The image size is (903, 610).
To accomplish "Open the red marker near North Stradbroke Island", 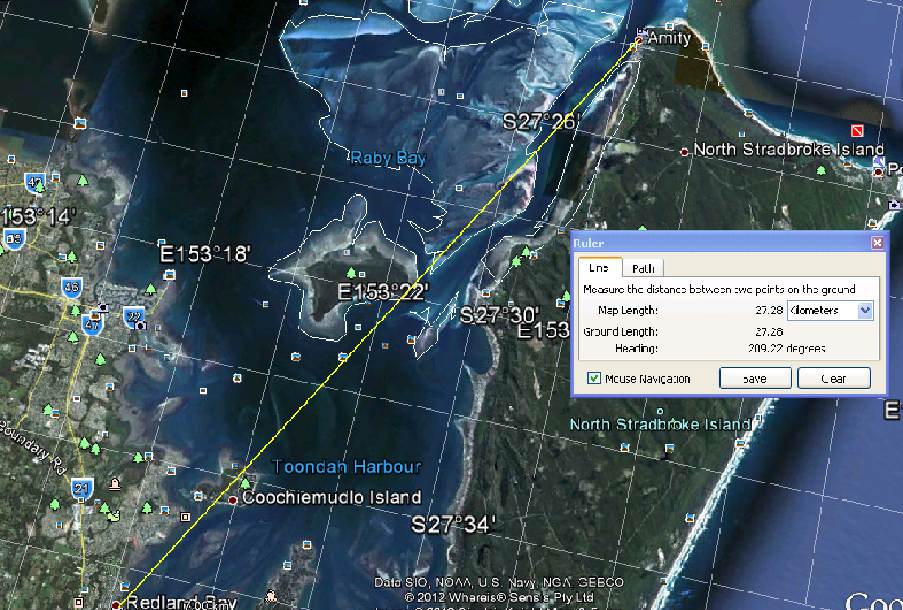I will pos(857,131).
